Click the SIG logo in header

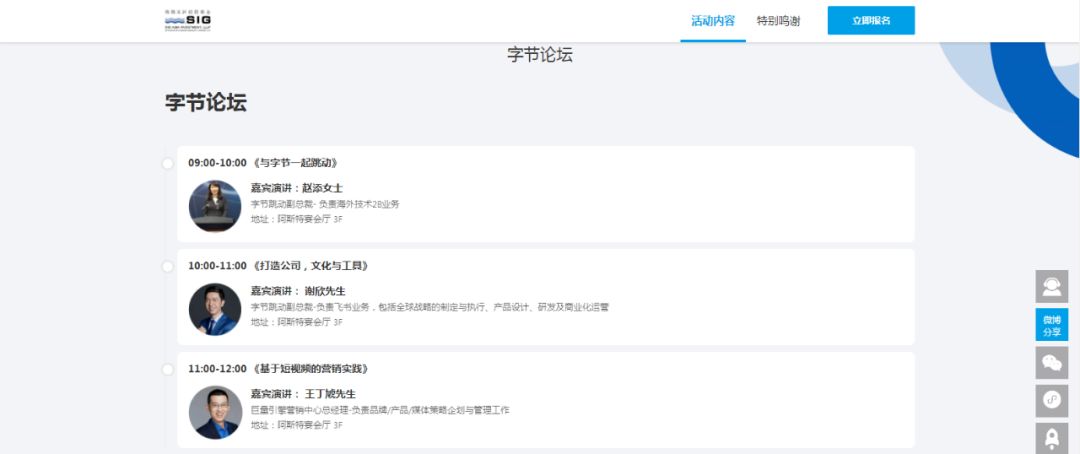pyautogui.click(x=188, y=21)
